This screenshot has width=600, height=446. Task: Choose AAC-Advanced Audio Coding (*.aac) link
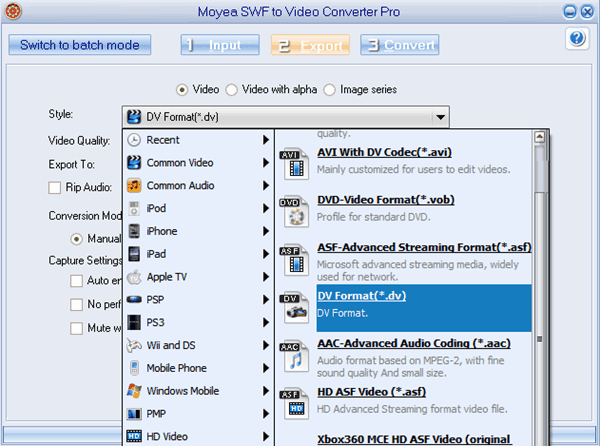pyautogui.click(x=414, y=343)
